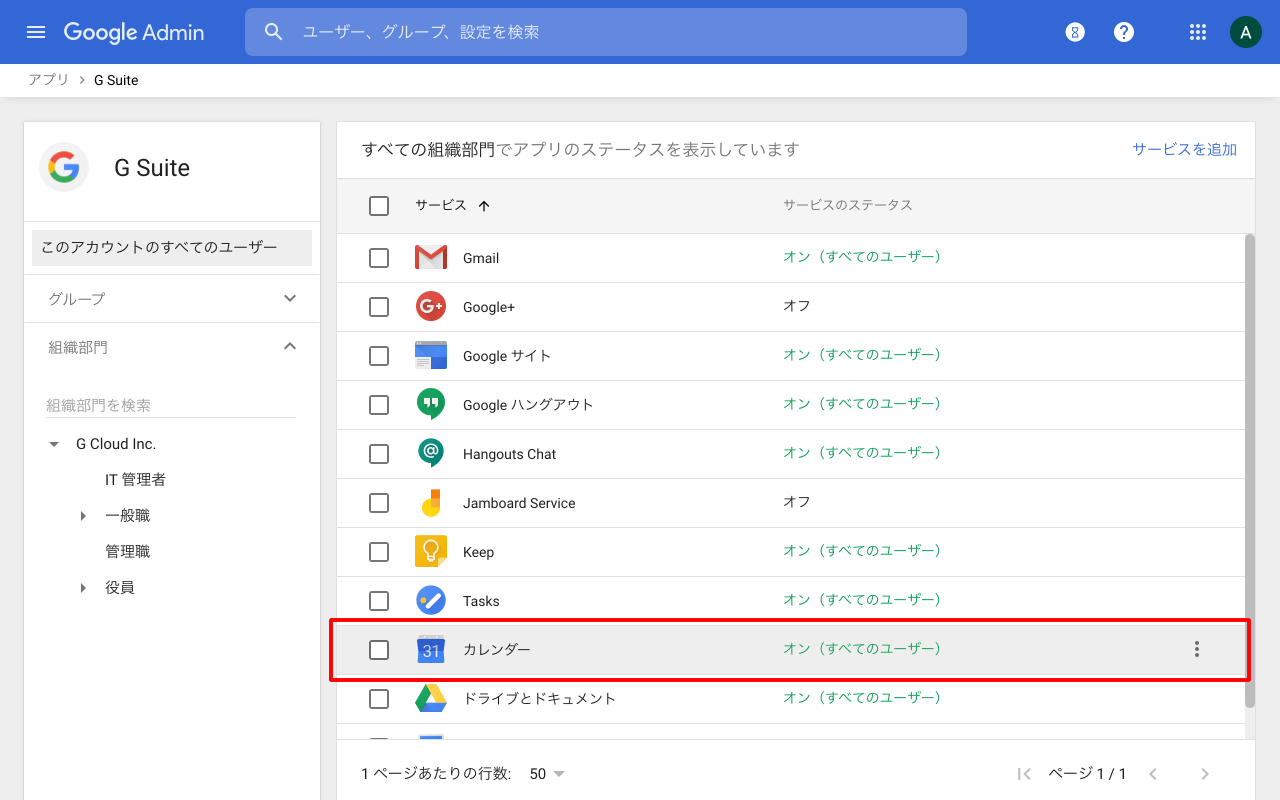Click the アプリ breadcrumb
Image resolution: width=1280 pixels, height=800 pixels.
pyautogui.click(x=48, y=80)
